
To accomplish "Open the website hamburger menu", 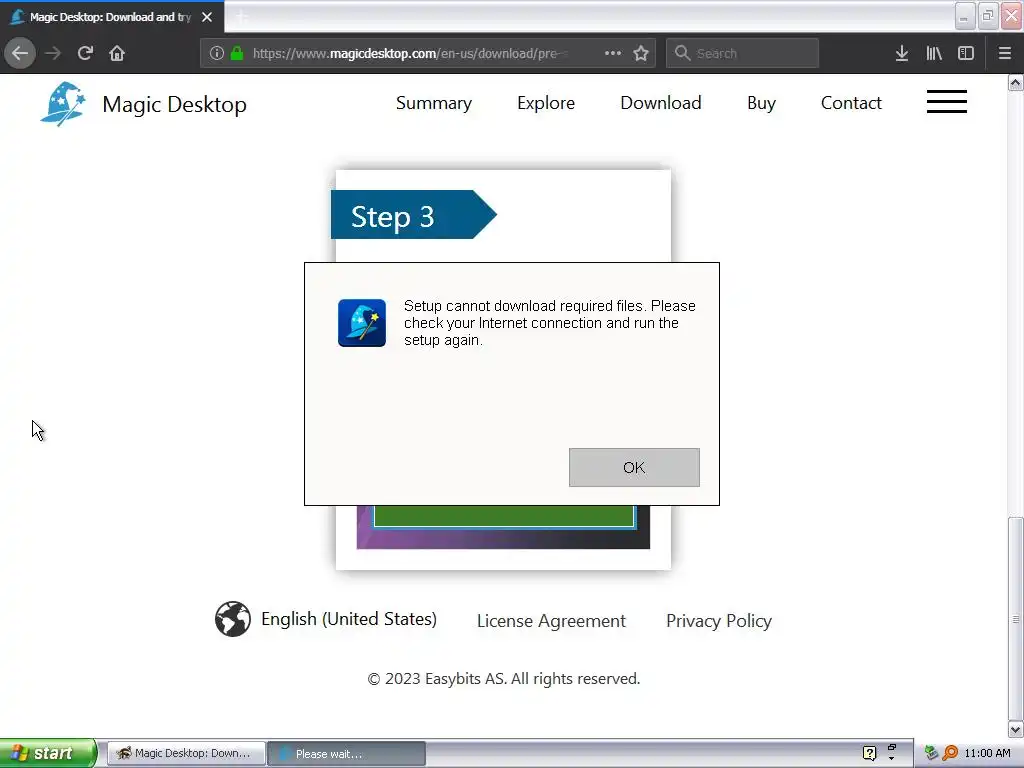I will [x=946, y=101].
